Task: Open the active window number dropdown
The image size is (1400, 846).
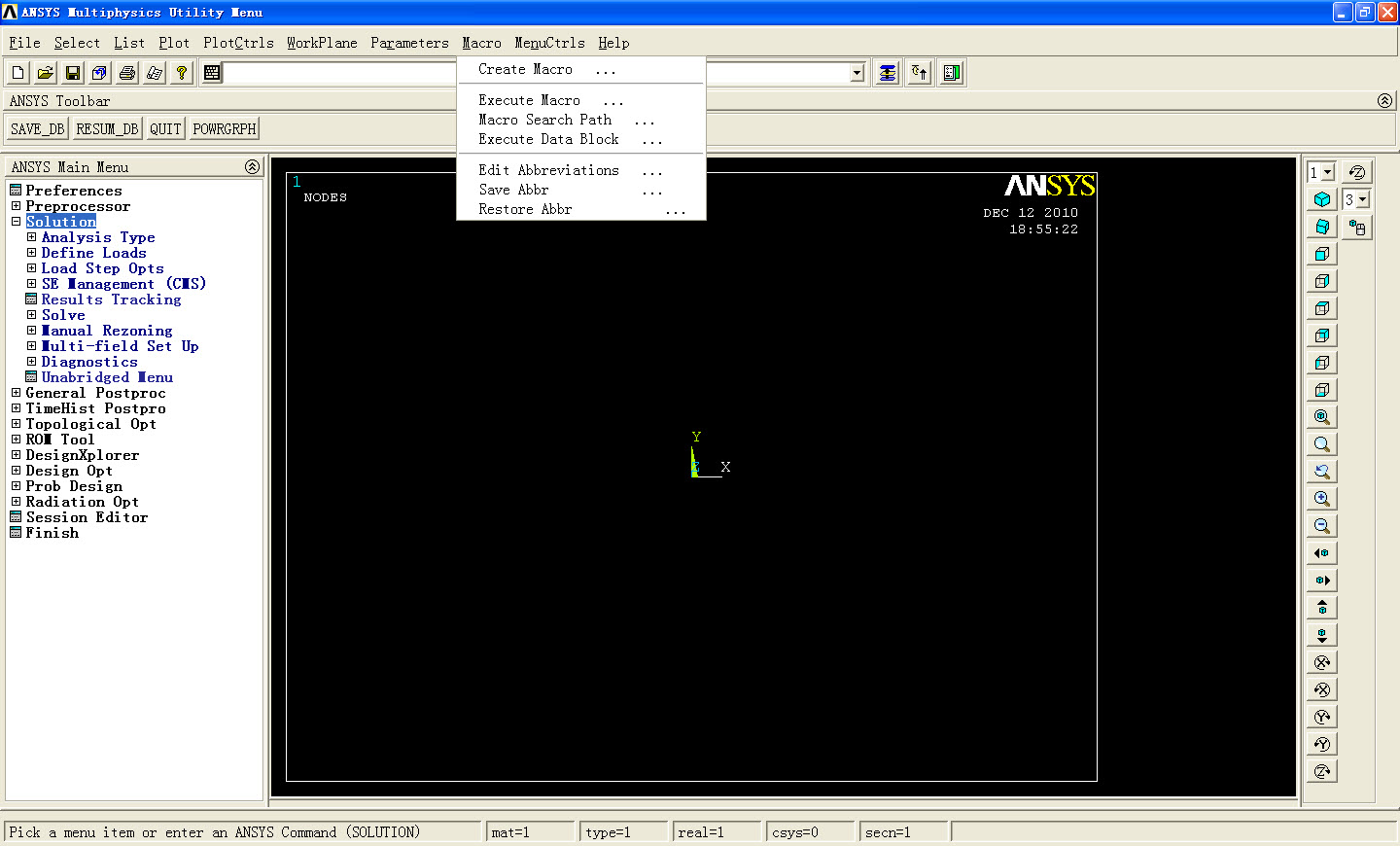Action: pos(1328,172)
